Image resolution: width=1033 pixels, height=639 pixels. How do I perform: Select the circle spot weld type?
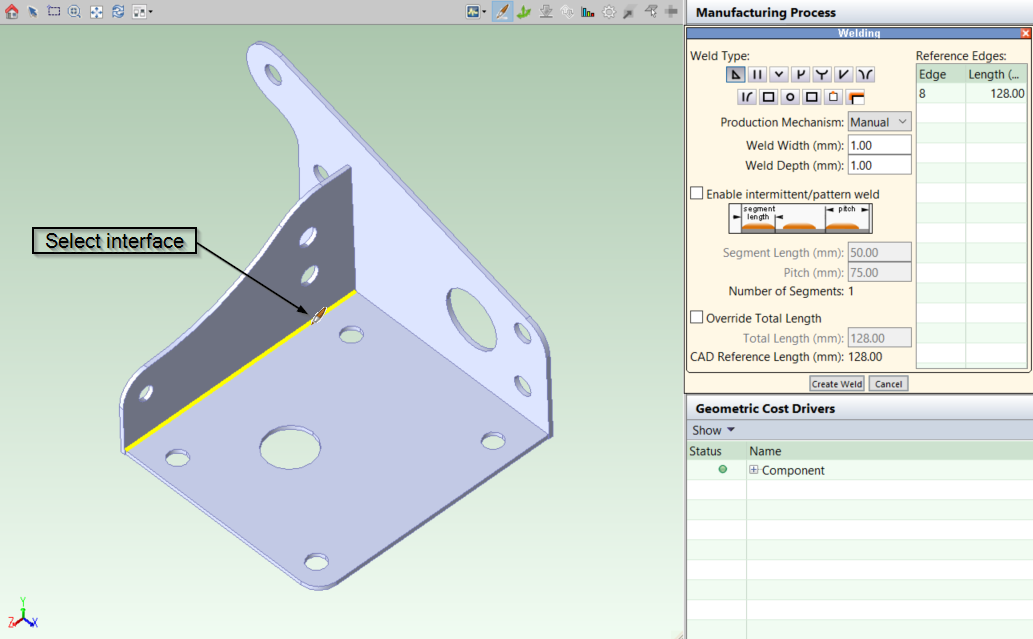coord(790,97)
